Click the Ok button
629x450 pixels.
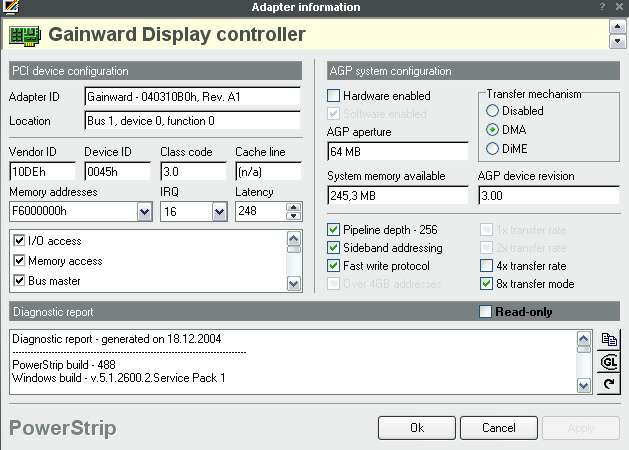click(417, 428)
